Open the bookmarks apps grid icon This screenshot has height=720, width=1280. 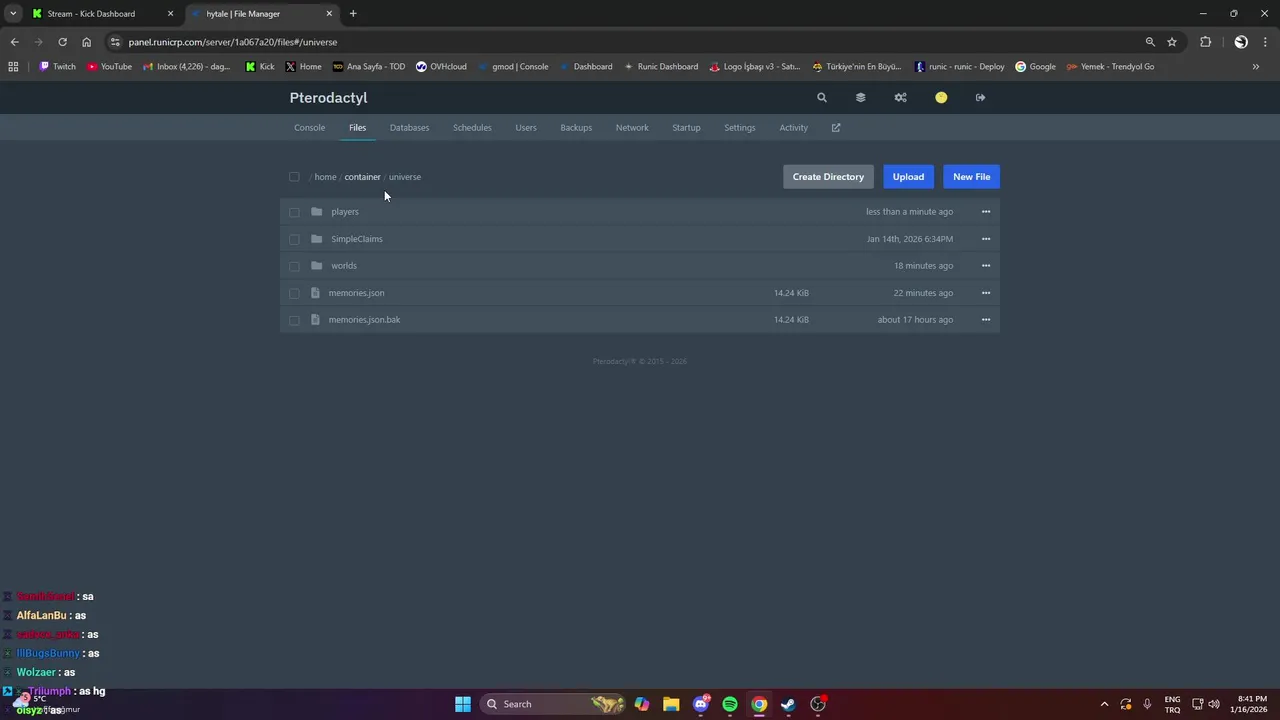[13, 67]
